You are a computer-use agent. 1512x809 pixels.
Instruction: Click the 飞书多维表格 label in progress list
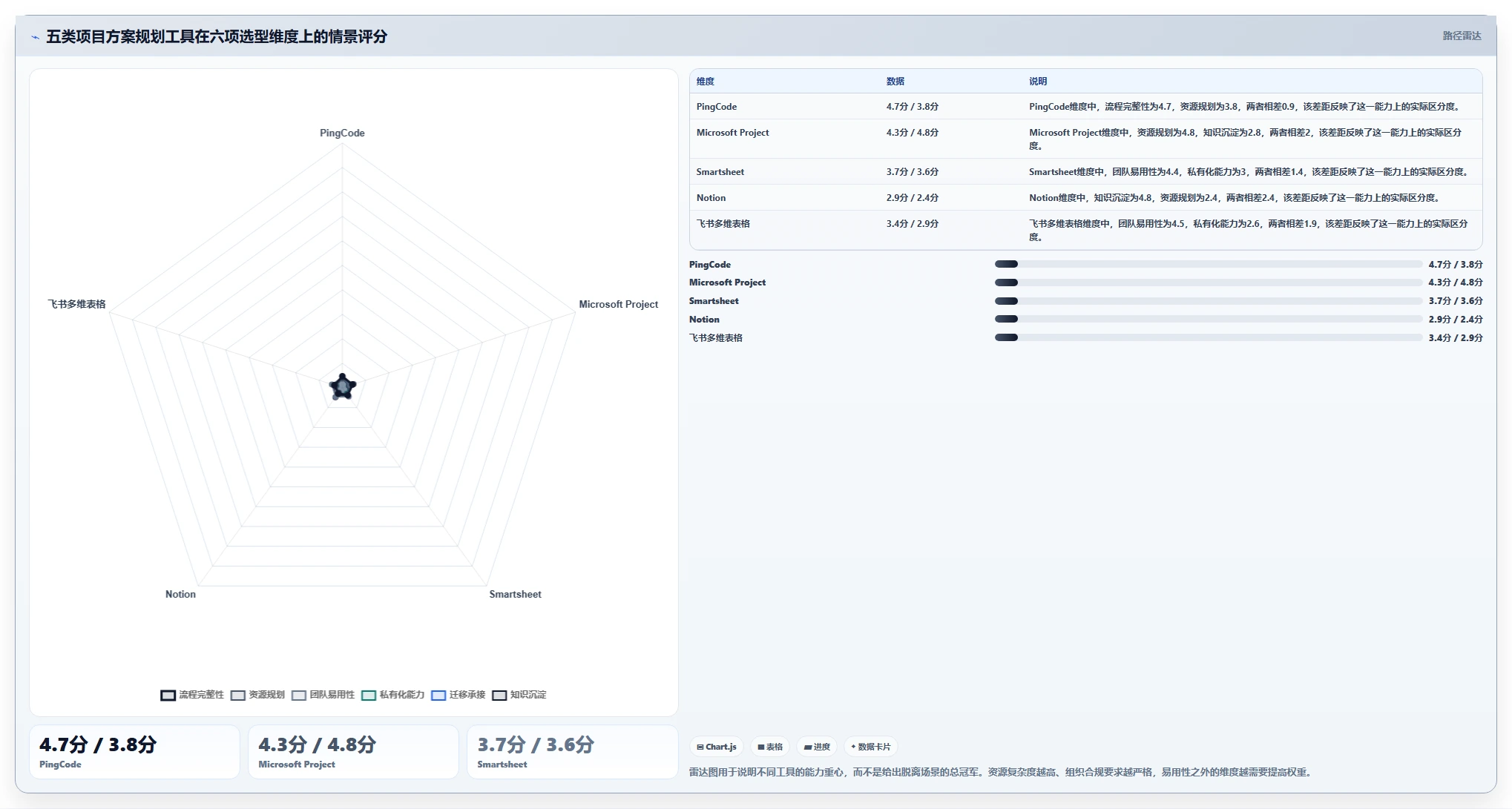(x=716, y=338)
